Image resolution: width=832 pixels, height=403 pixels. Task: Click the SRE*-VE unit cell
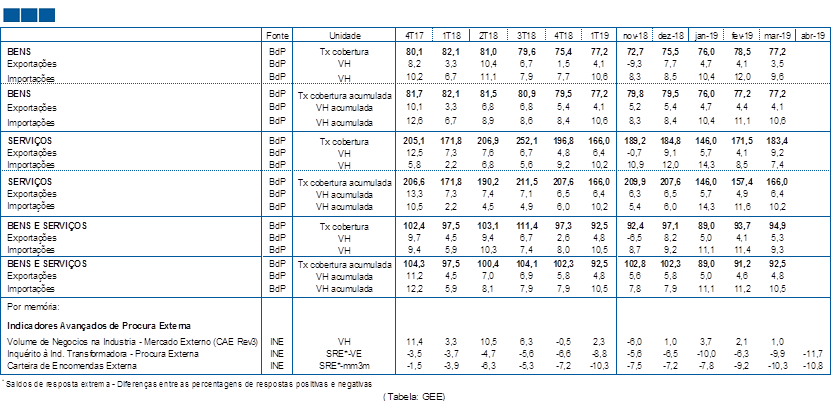[345, 353]
